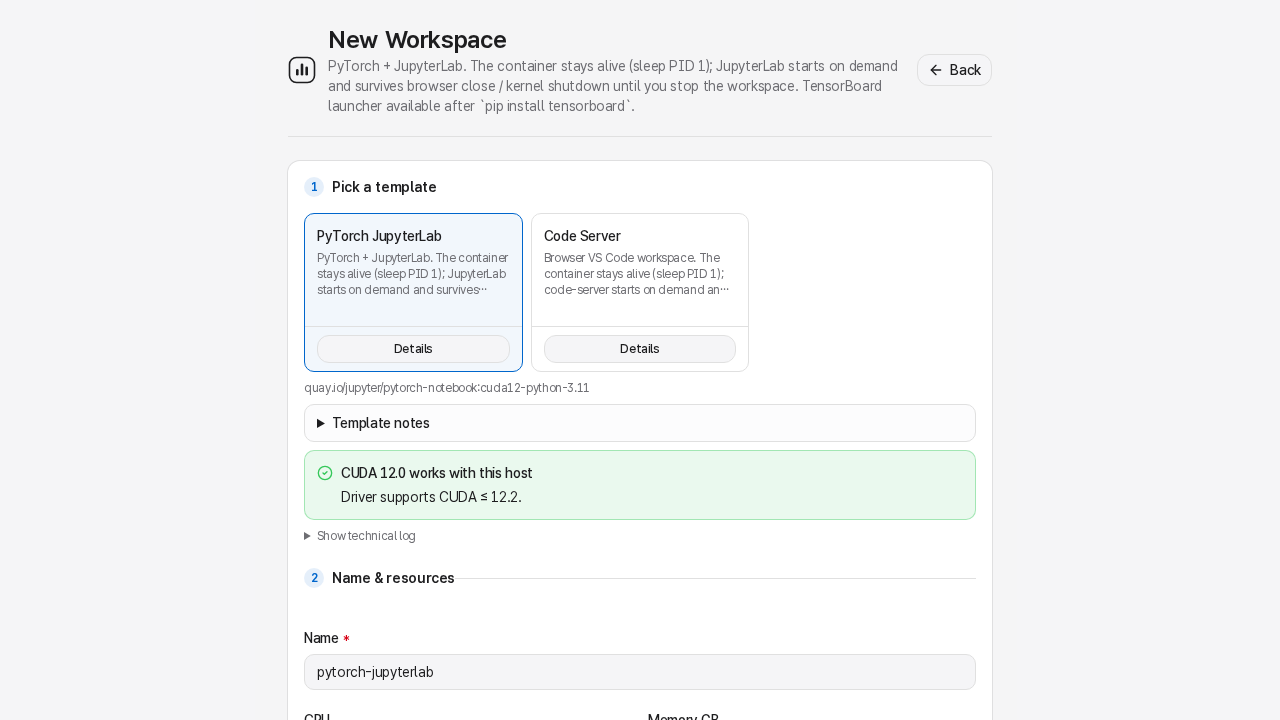This screenshot has width=1280, height=720.
Task: Click the 'CUDA 12.0 works with this host' text
Action: point(437,473)
